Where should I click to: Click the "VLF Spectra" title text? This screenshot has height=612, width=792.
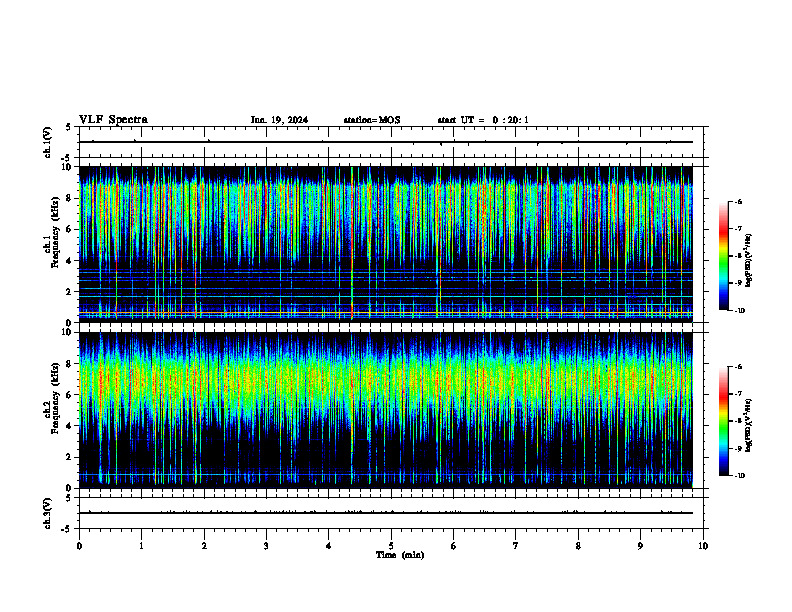tap(113, 120)
